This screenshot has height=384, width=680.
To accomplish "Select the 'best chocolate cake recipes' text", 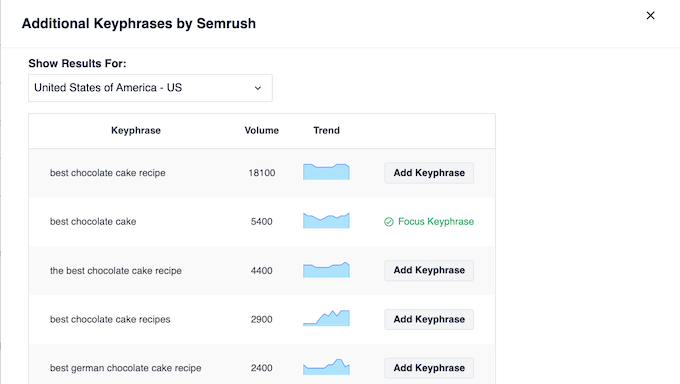I will coord(110,319).
